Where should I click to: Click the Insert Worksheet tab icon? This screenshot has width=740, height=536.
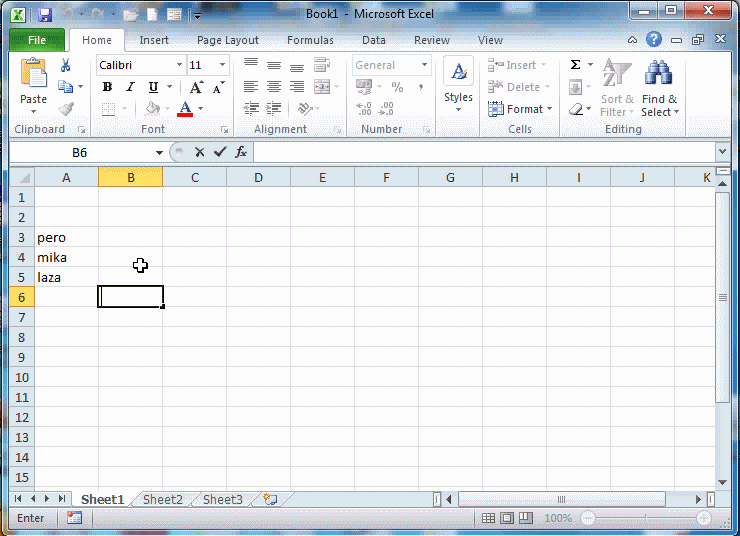(x=270, y=499)
